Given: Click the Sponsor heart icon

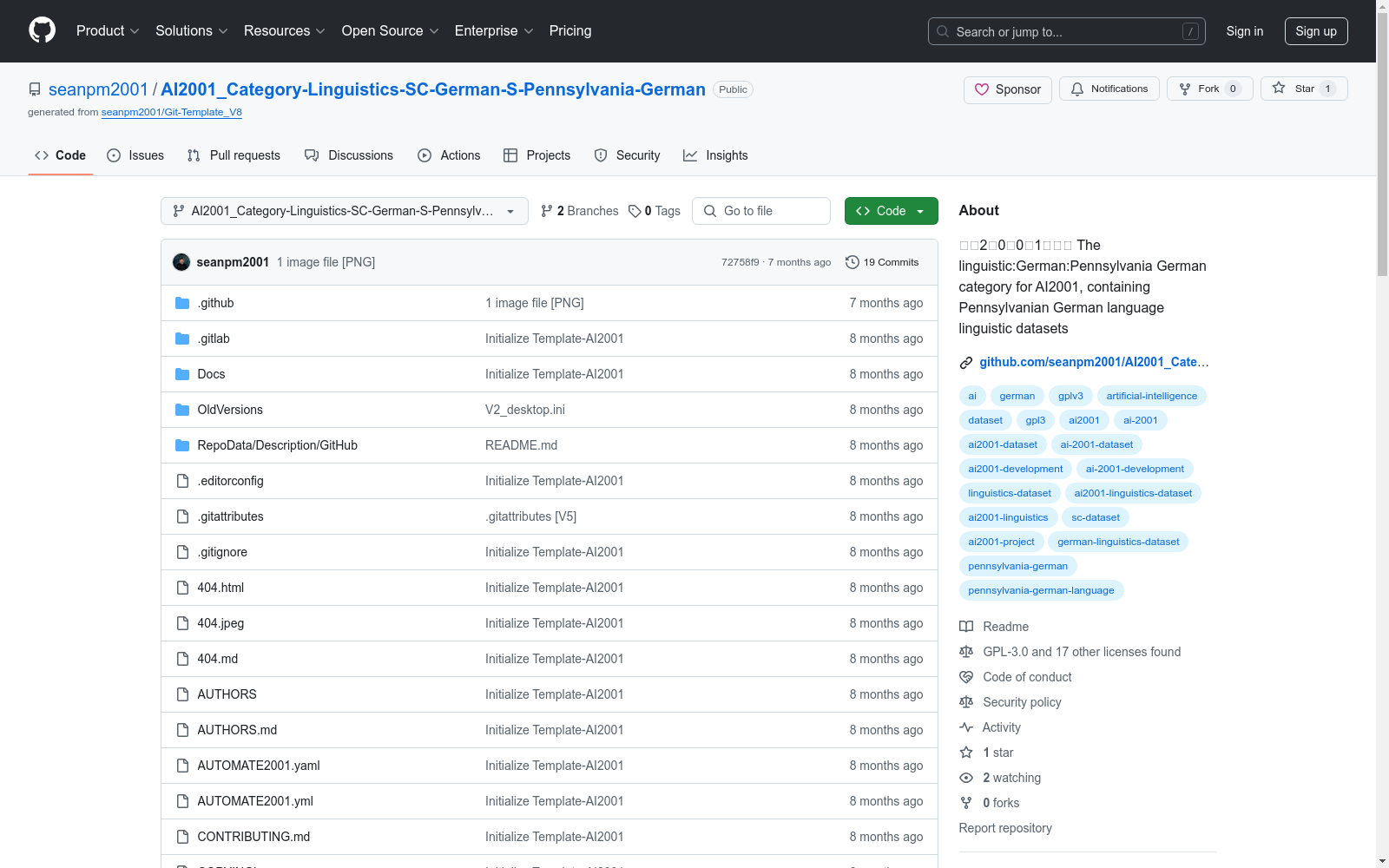Looking at the screenshot, I should coord(982,89).
